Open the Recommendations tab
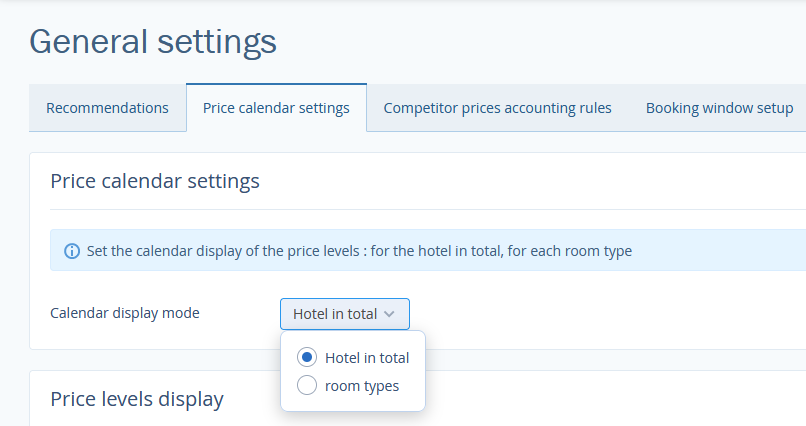 (x=107, y=108)
